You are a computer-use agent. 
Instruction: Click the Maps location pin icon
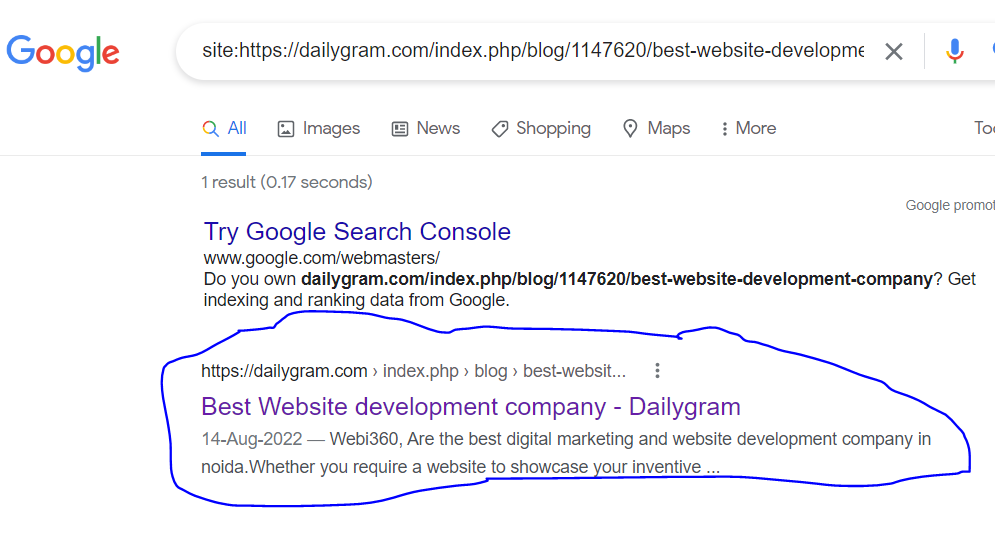pos(630,129)
